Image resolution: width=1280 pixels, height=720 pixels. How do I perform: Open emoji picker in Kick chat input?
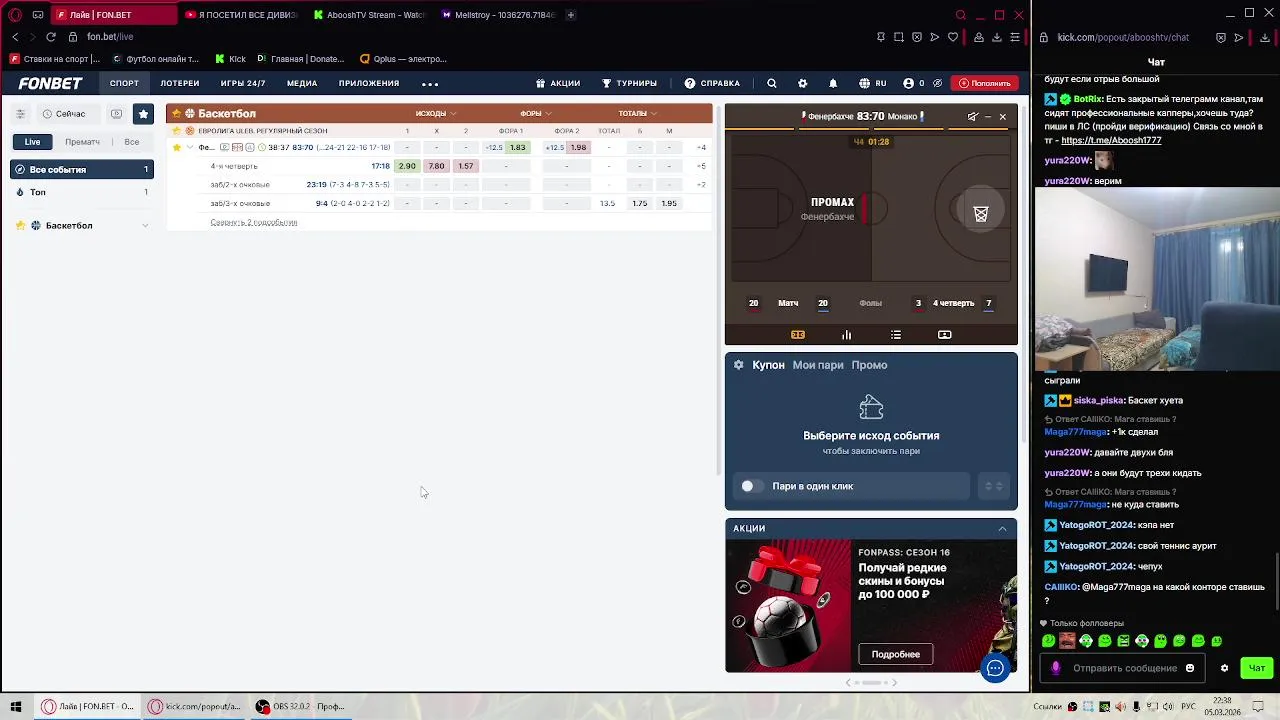point(1190,668)
